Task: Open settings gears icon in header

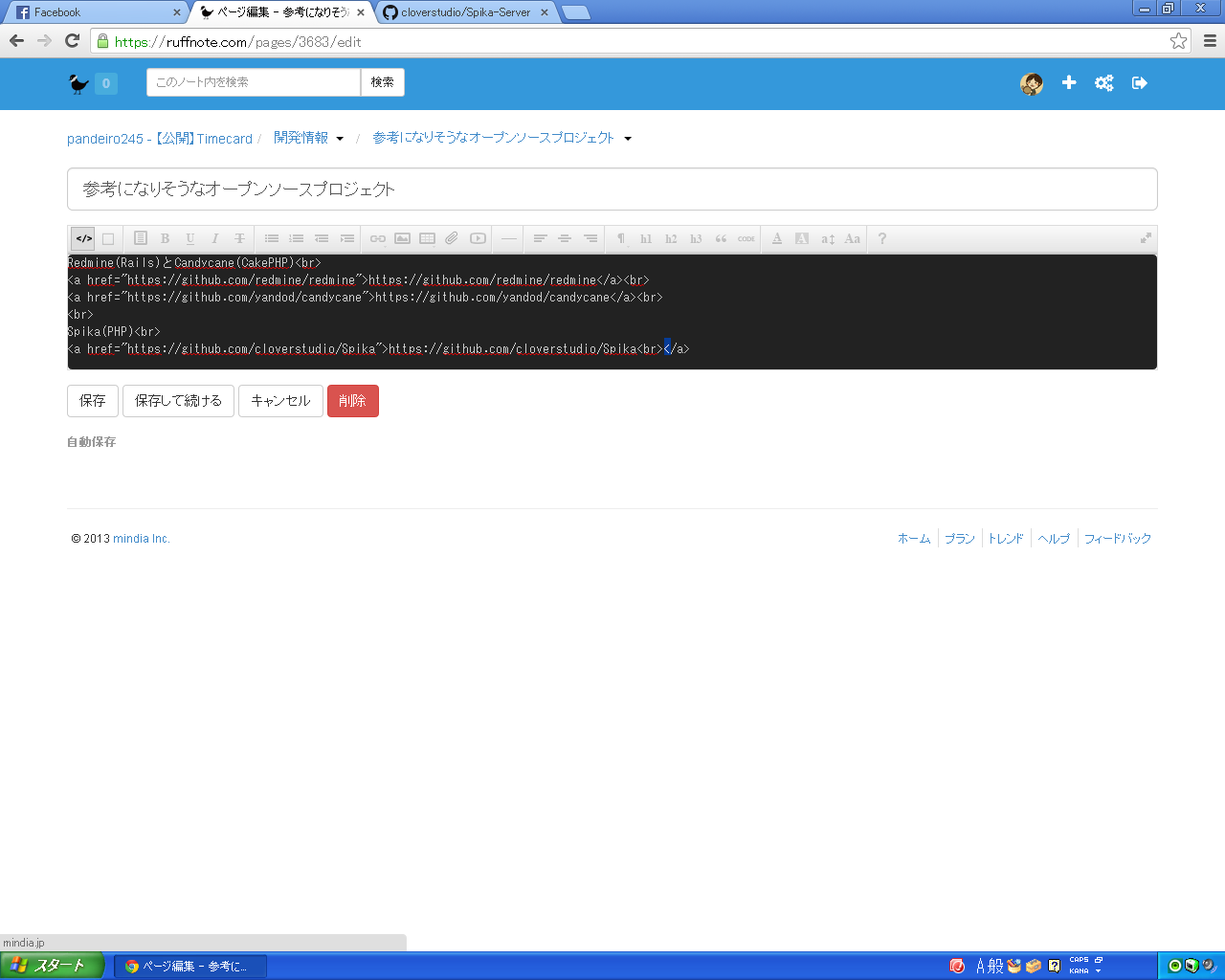Action: click(x=1104, y=83)
